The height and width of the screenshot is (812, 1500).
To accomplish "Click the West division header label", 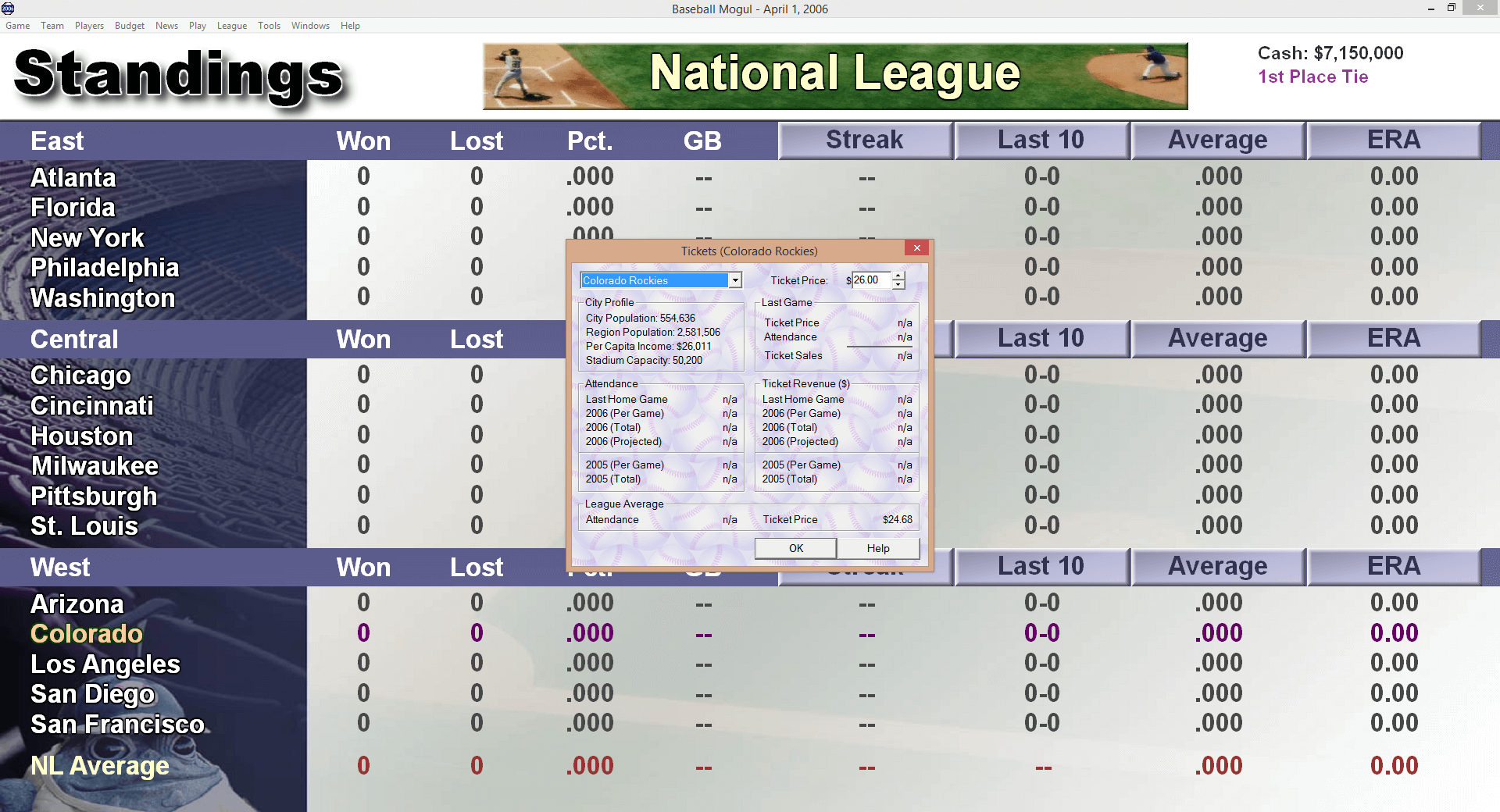I will pyautogui.click(x=60, y=568).
